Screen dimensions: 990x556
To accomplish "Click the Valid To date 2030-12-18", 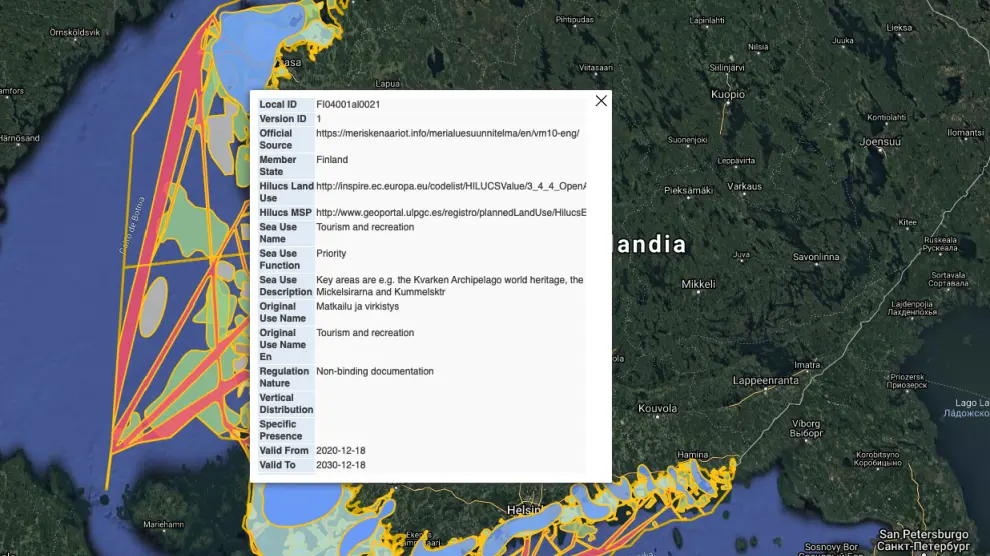I will (341, 465).
